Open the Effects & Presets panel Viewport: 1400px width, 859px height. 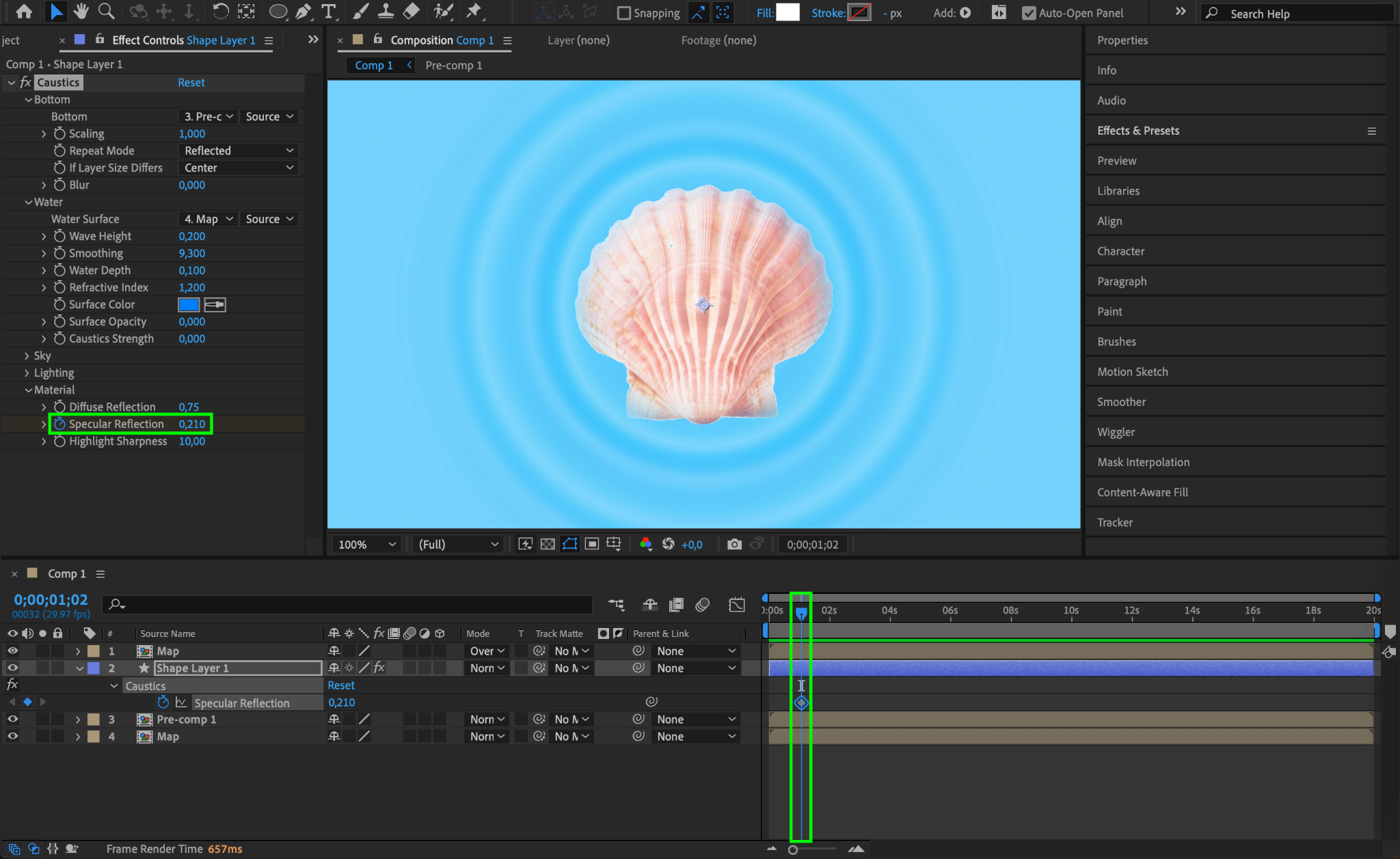1137,131
